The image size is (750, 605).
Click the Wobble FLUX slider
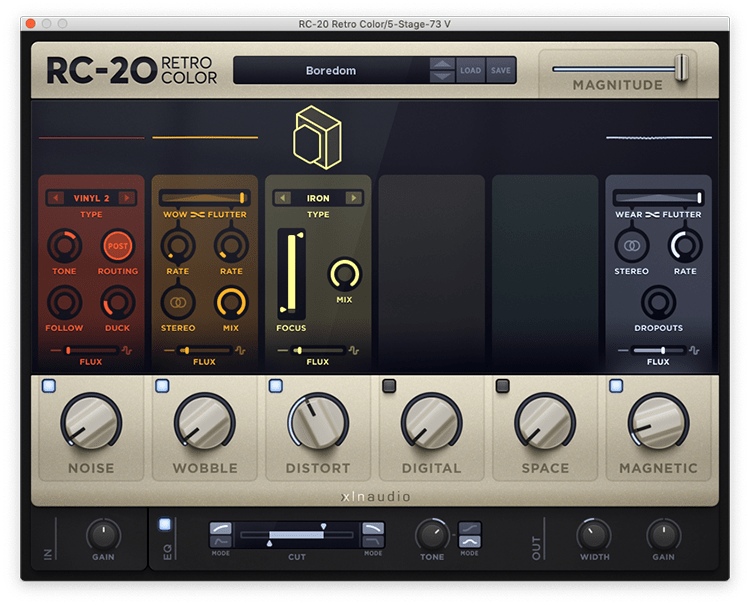pyautogui.click(x=204, y=351)
